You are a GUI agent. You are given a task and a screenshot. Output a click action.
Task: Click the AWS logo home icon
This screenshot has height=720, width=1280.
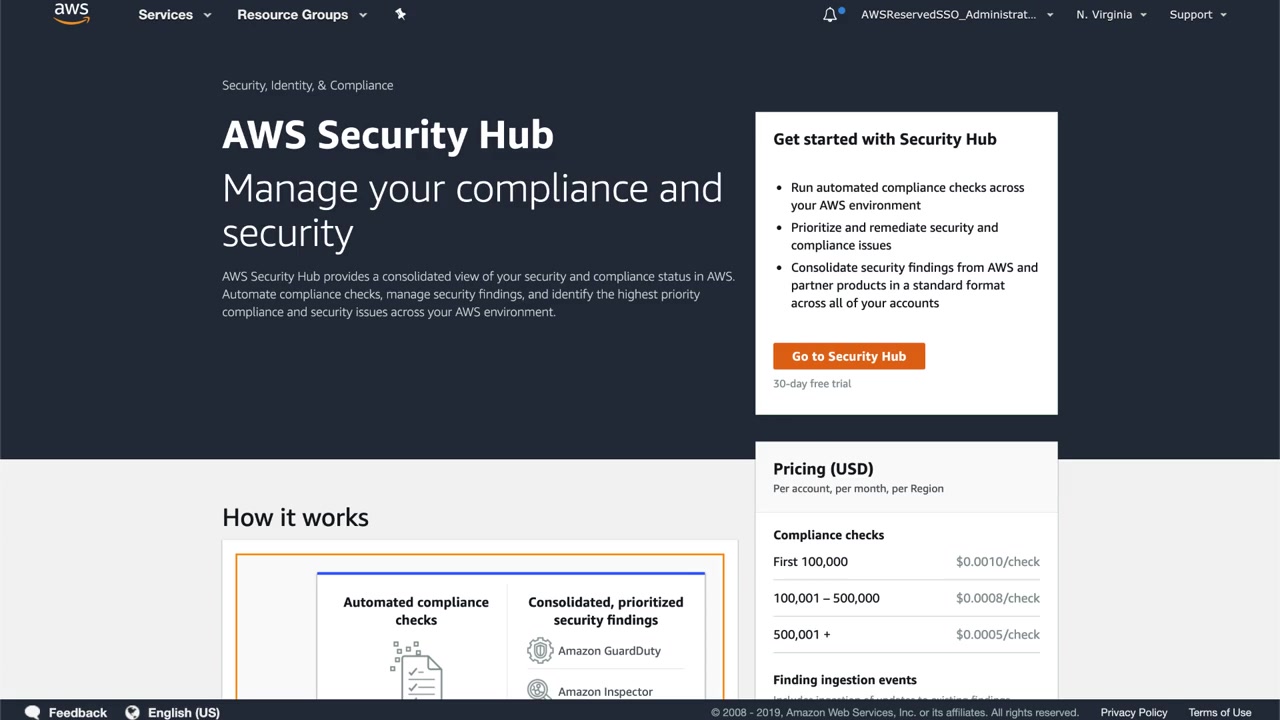tap(71, 14)
